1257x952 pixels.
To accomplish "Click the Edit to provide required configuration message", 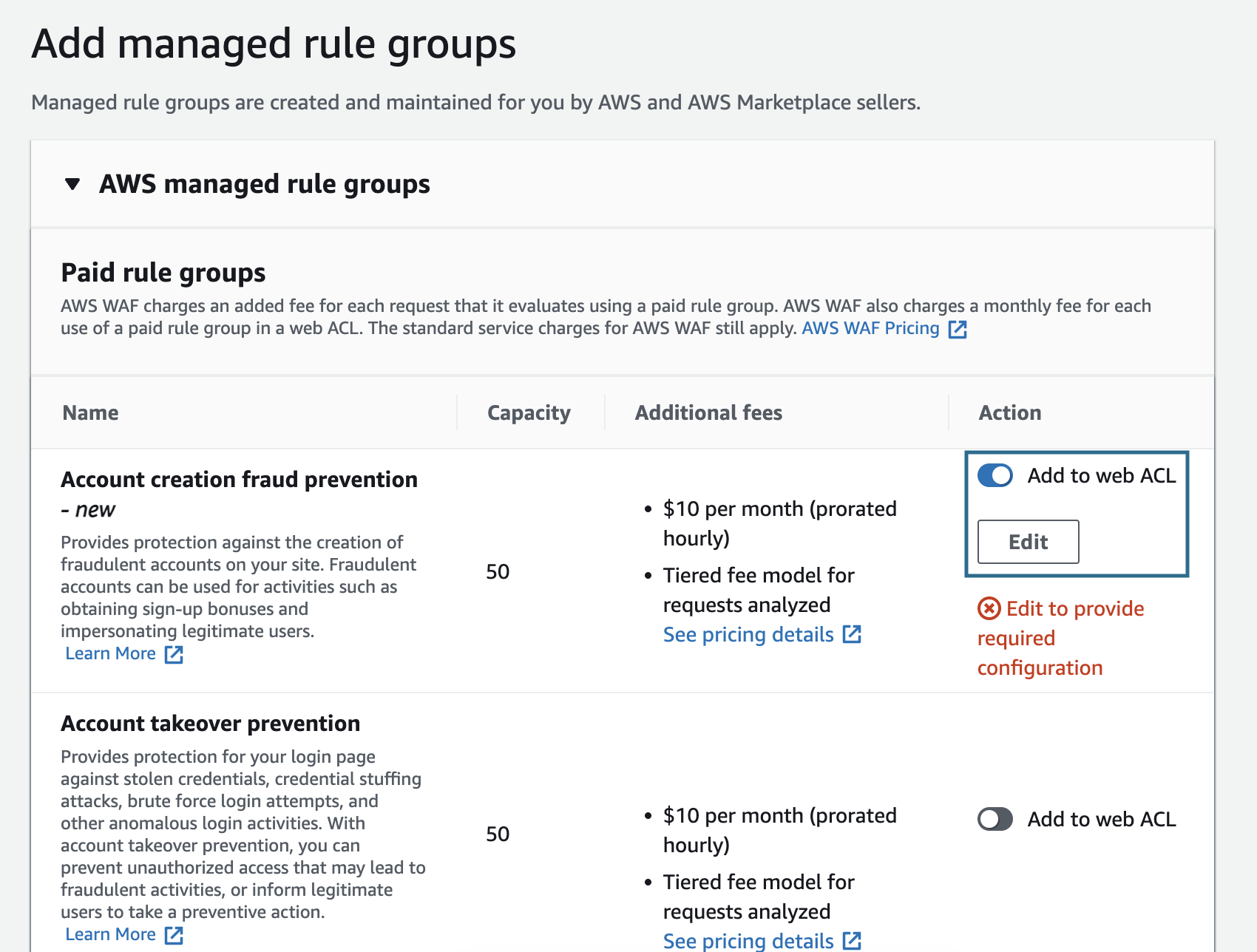I will click(1061, 638).
